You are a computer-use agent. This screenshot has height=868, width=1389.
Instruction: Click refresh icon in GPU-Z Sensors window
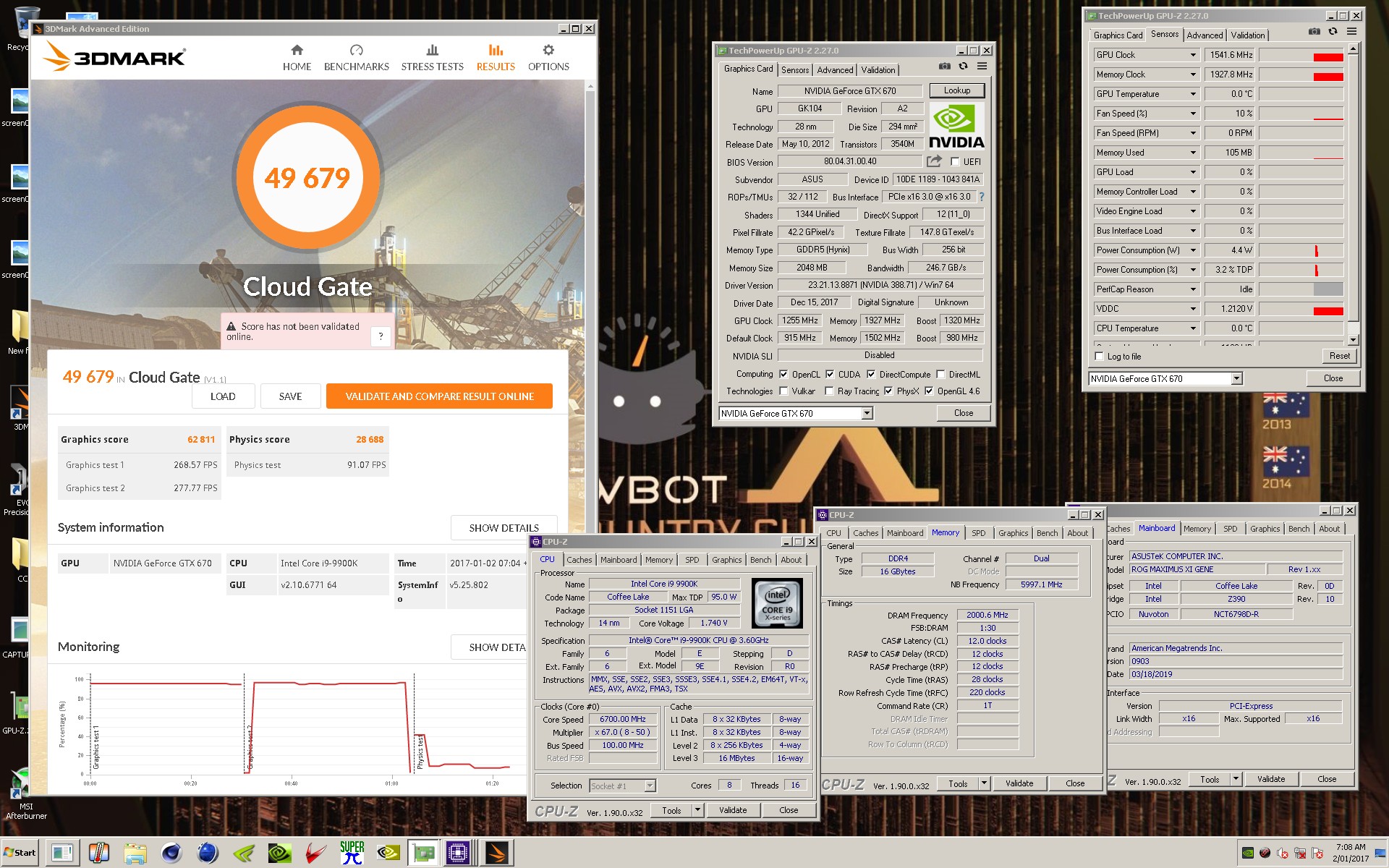point(1333,31)
